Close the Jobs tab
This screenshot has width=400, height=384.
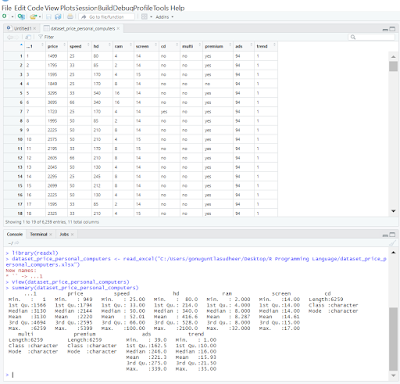click(72, 234)
